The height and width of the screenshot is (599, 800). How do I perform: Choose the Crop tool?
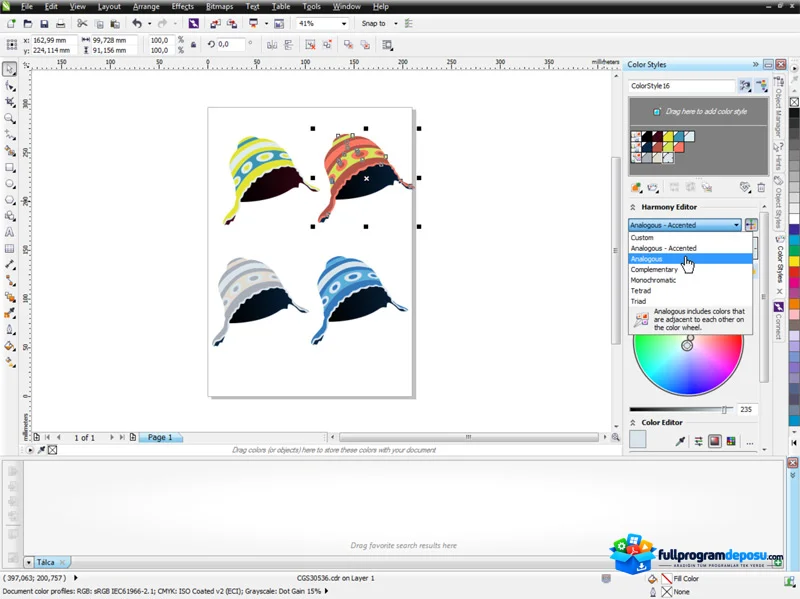click(x=9, y=103)
